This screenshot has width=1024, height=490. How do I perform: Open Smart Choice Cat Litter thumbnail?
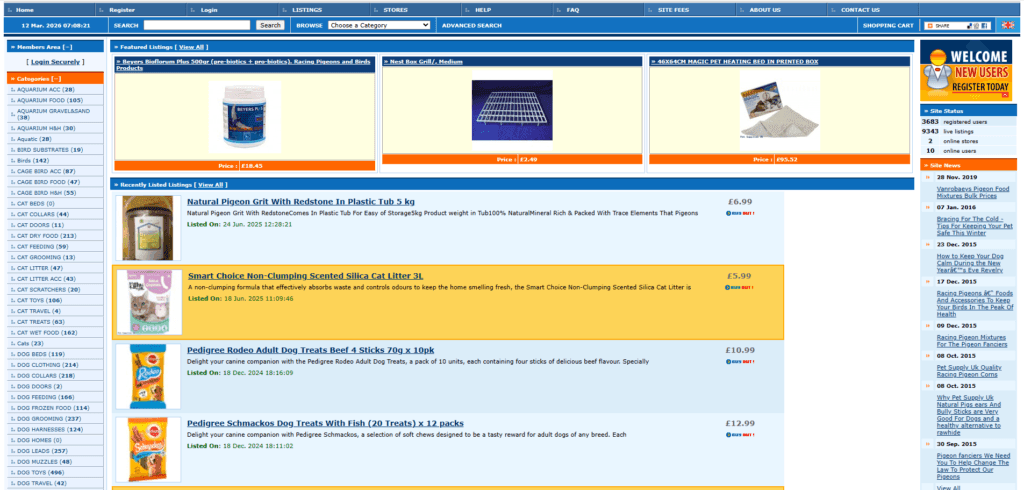148,302
